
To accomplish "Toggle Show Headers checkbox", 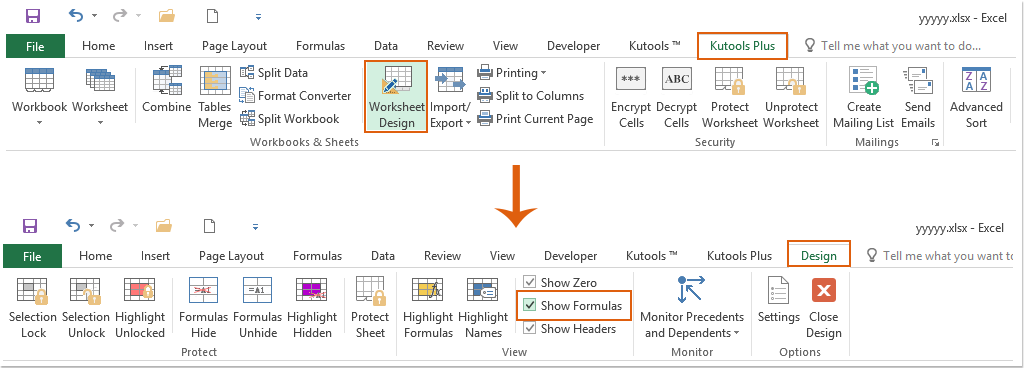I will pos(530,328).
